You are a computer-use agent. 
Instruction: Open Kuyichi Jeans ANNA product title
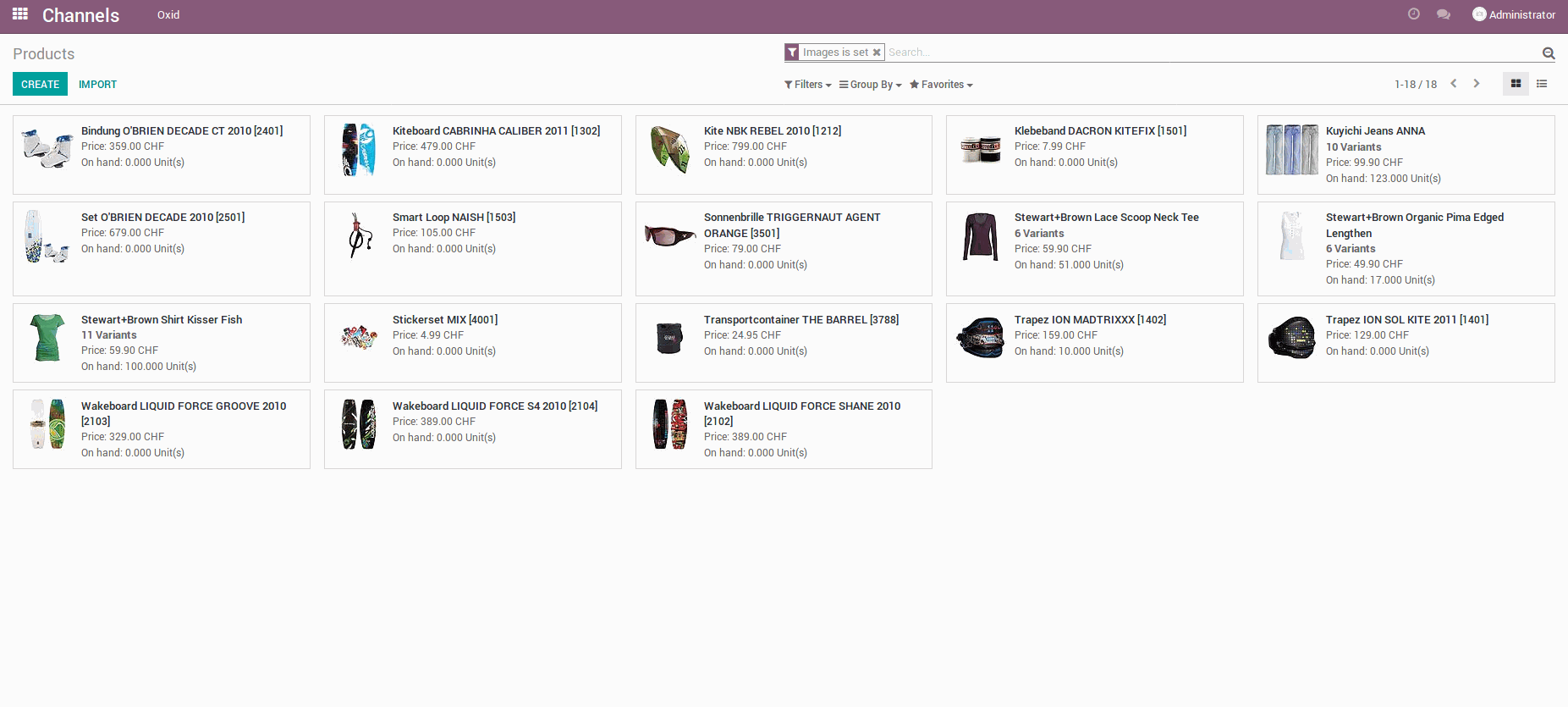click(1375, 131)
